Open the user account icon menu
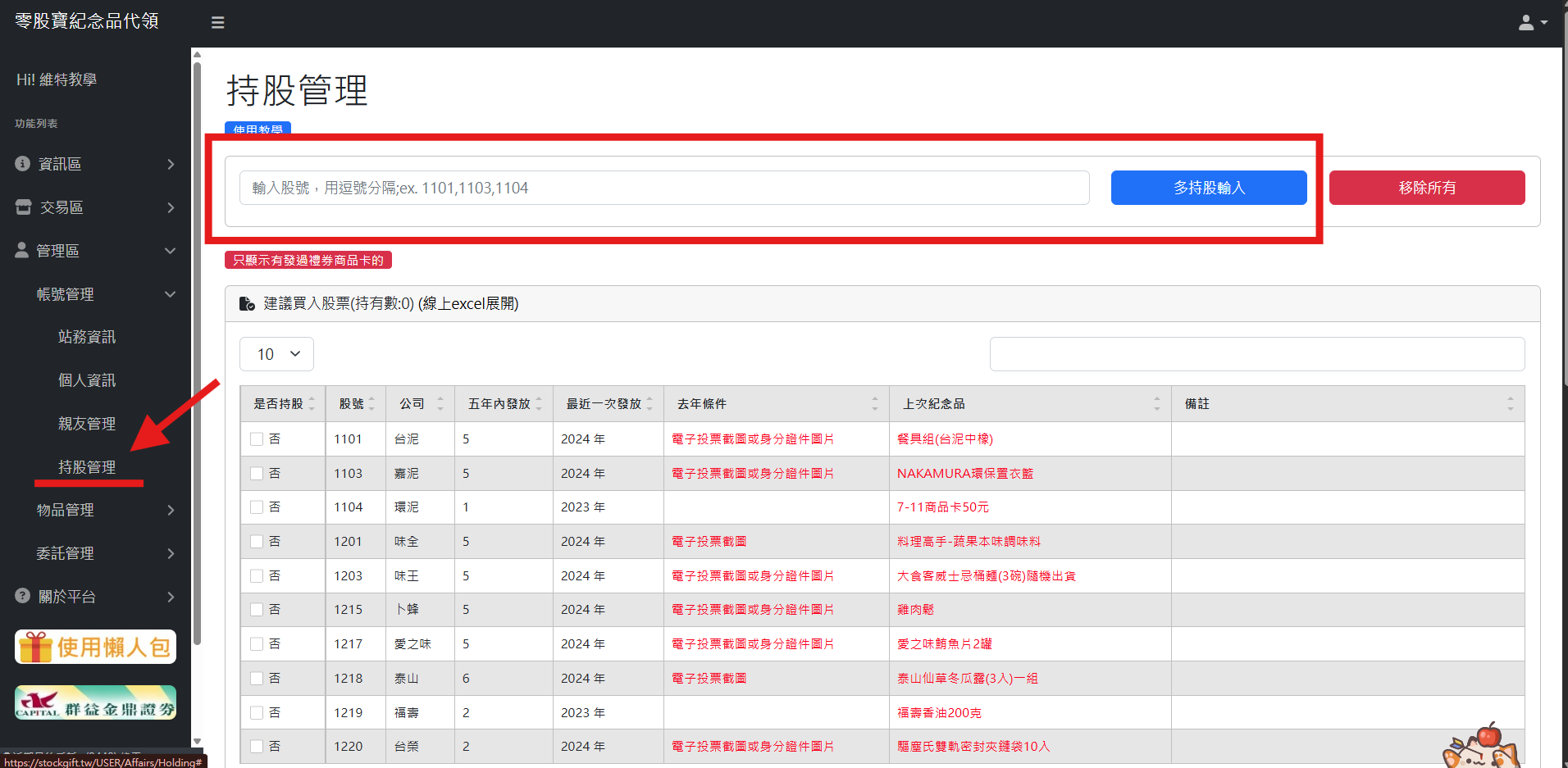 pos(1532,23)
